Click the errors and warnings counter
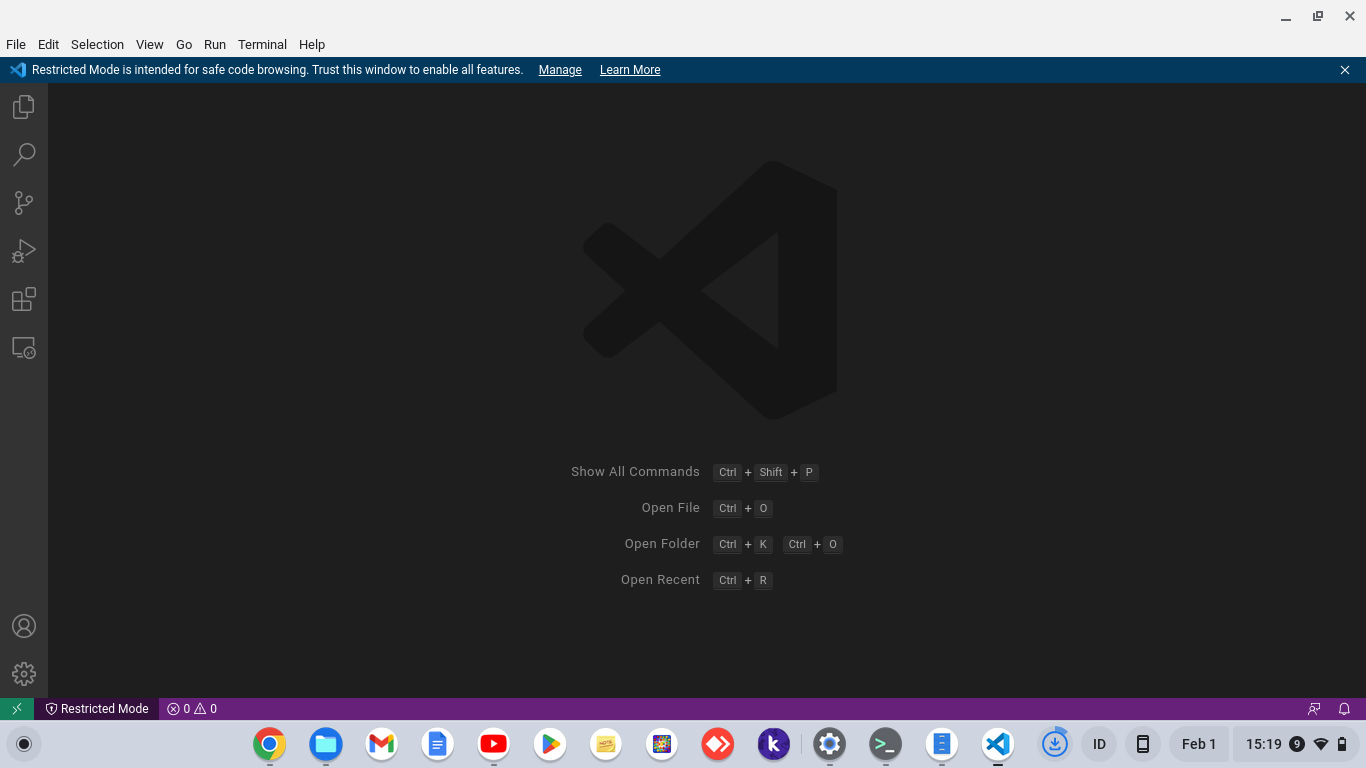This screenshot has width=1366, height=768. click(192, 709)
